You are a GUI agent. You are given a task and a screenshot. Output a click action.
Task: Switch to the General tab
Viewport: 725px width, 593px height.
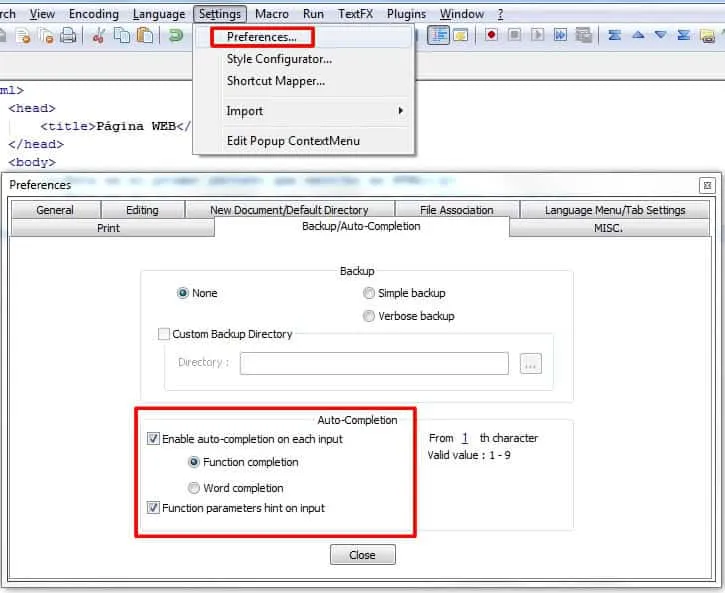click(55, 210)
